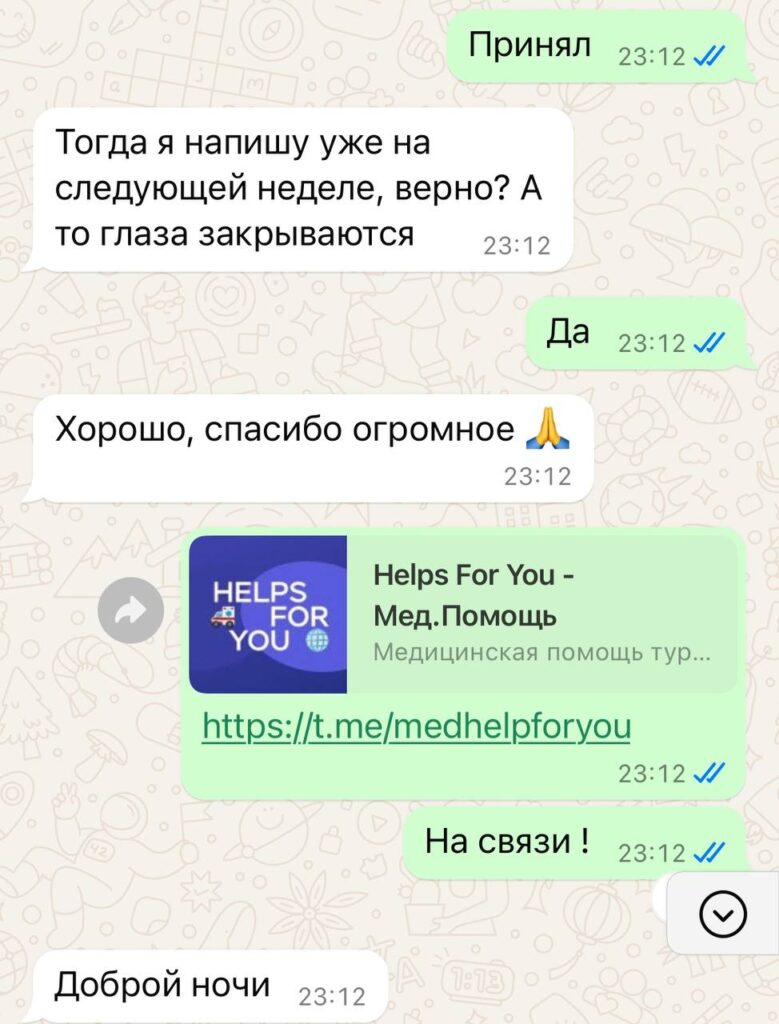Screen dimensions: 779x1024
Task: Tap read checkmarks on На связи message
Action: 709,853
